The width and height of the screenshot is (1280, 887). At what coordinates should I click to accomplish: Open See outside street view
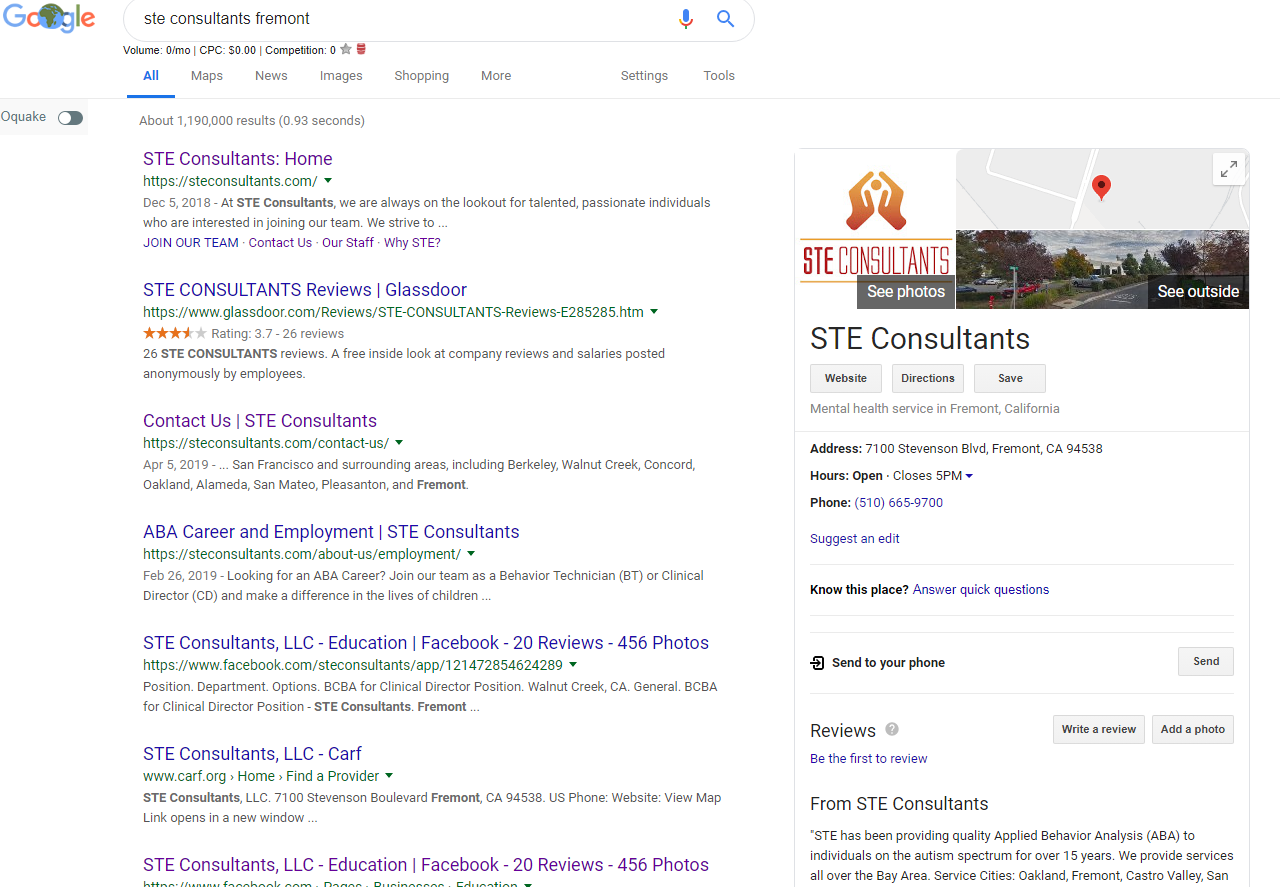[x=1198, y=291]
